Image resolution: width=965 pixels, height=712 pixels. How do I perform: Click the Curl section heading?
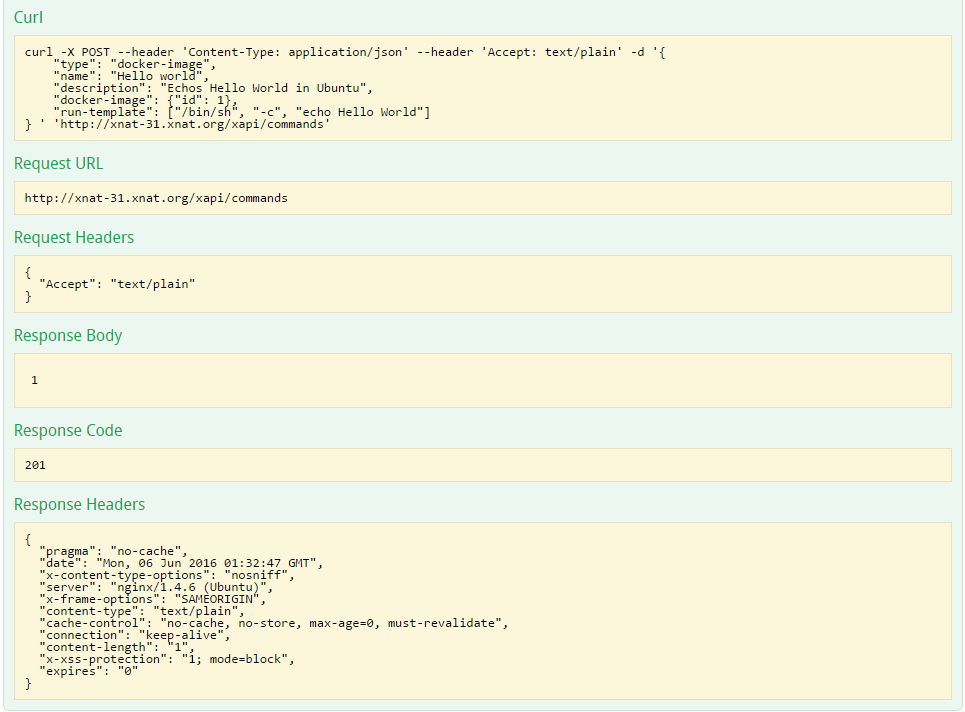[x=28, y=18]
